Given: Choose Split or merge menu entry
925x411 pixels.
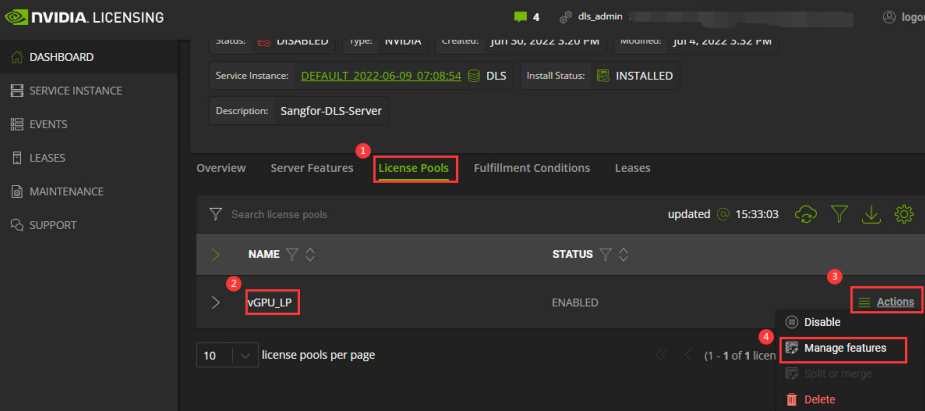Looking at the screenshot, I should pyautogui.click(x=830, y=374).
